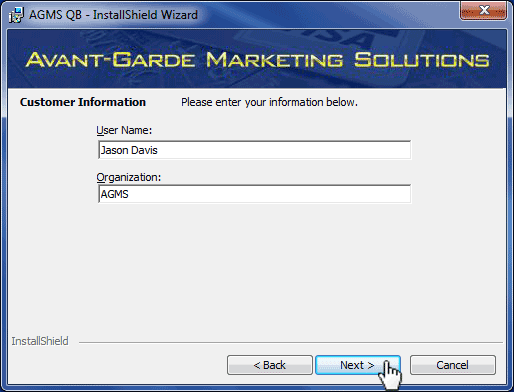Image resolution: width=514 pixels, height=392 pixels.
Task: Go back with the Back button
Action: (x=270, y=365)
